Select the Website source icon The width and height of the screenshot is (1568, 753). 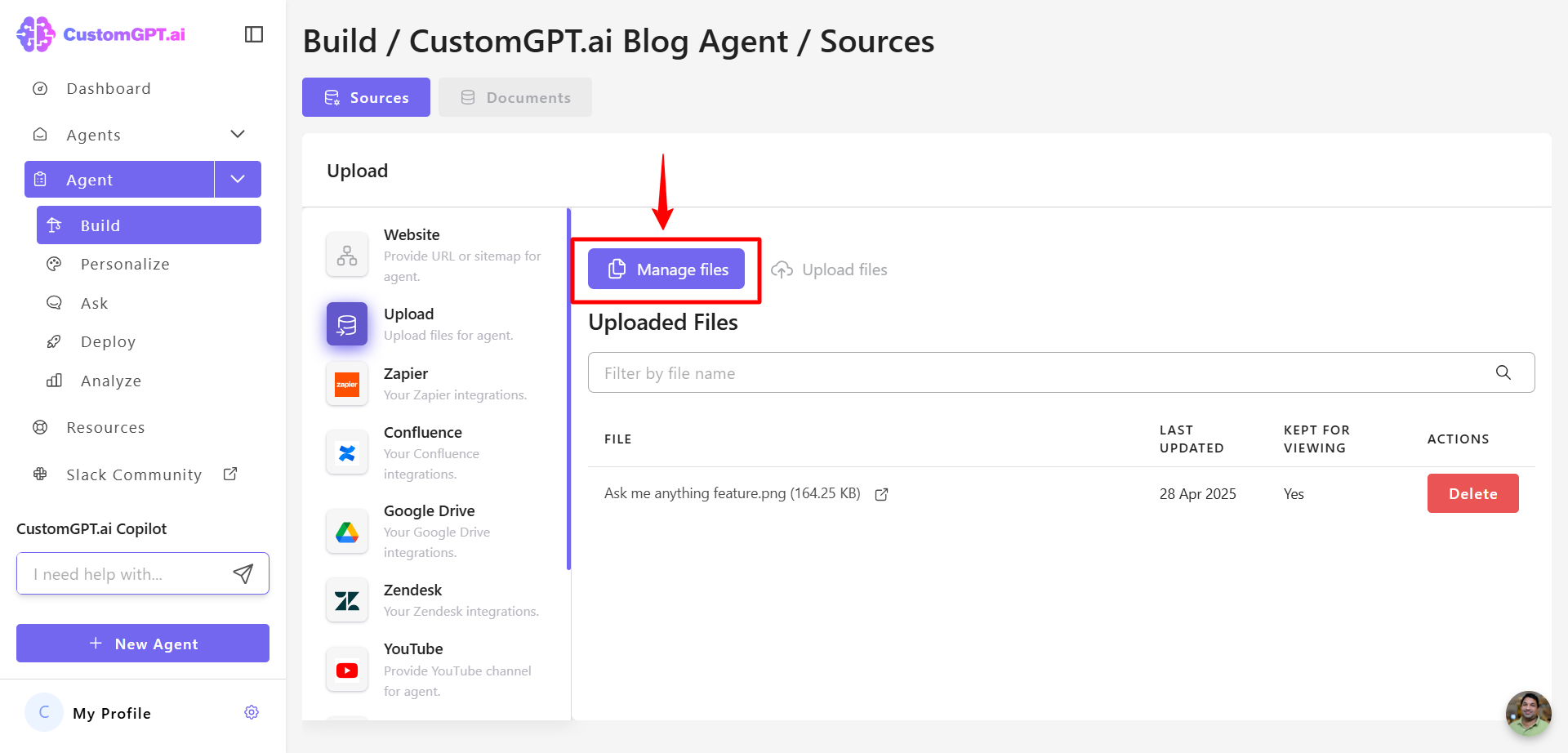coord(347,255)
